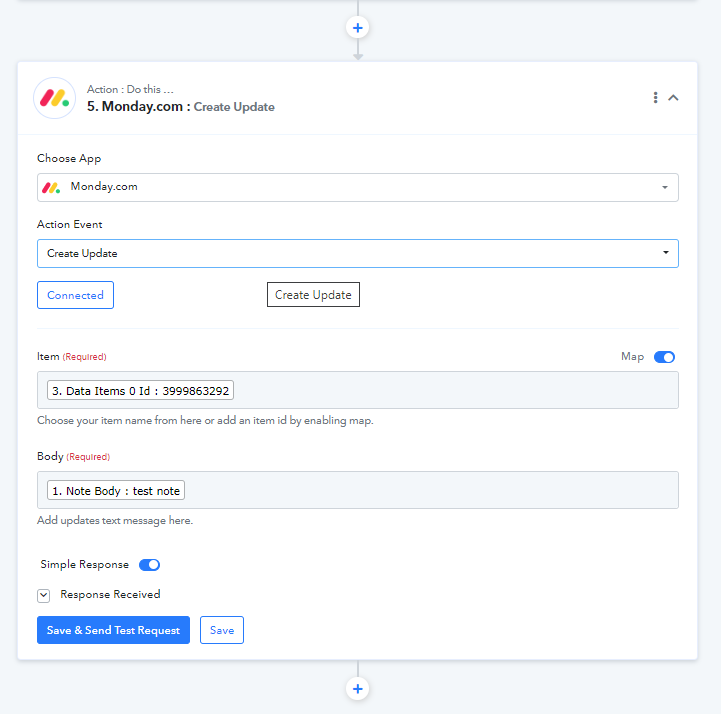Screen dimensions: 721x714
Task: Select the Note Body test note tag
Action: coord(116,490)
